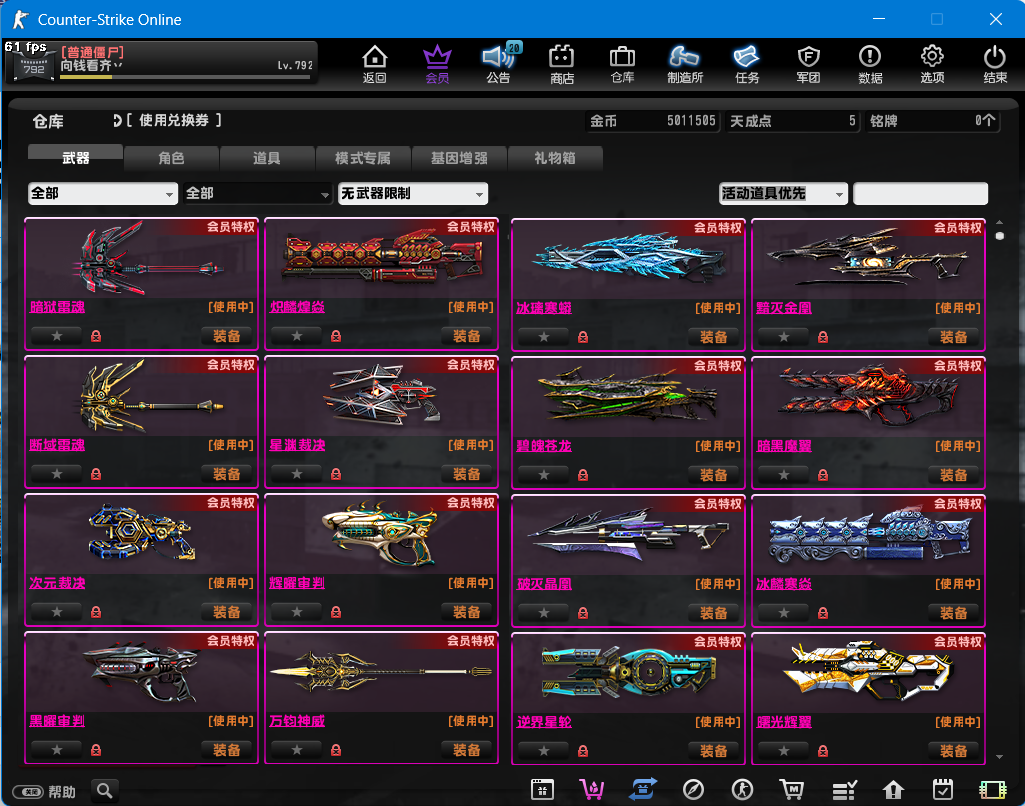Click 装备 for 暗黑魔翼
The width and height of the screenshot is (1025, 806).
[953, 475]
